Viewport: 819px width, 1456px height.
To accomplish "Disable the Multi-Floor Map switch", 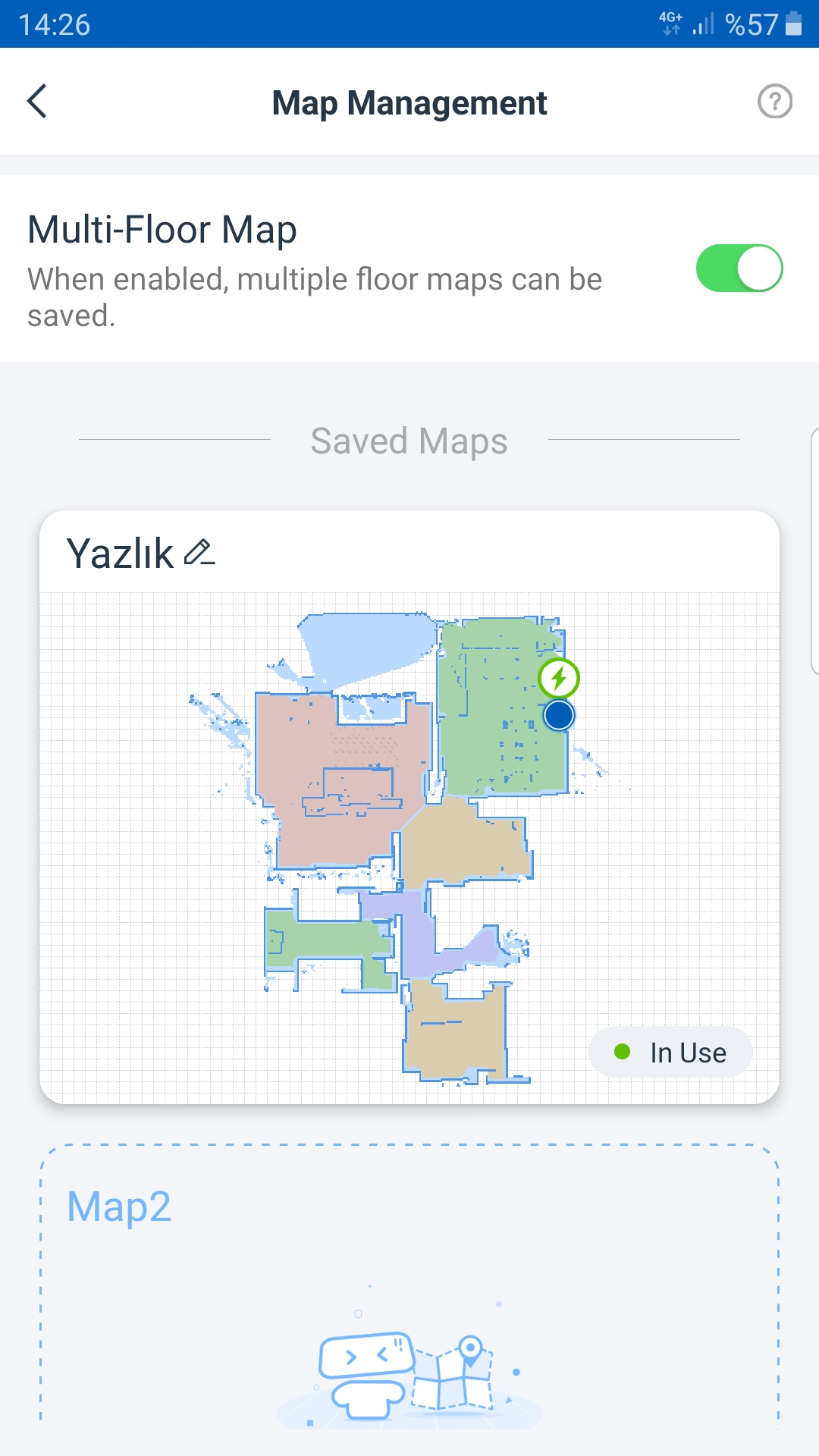I will (739, 268).
